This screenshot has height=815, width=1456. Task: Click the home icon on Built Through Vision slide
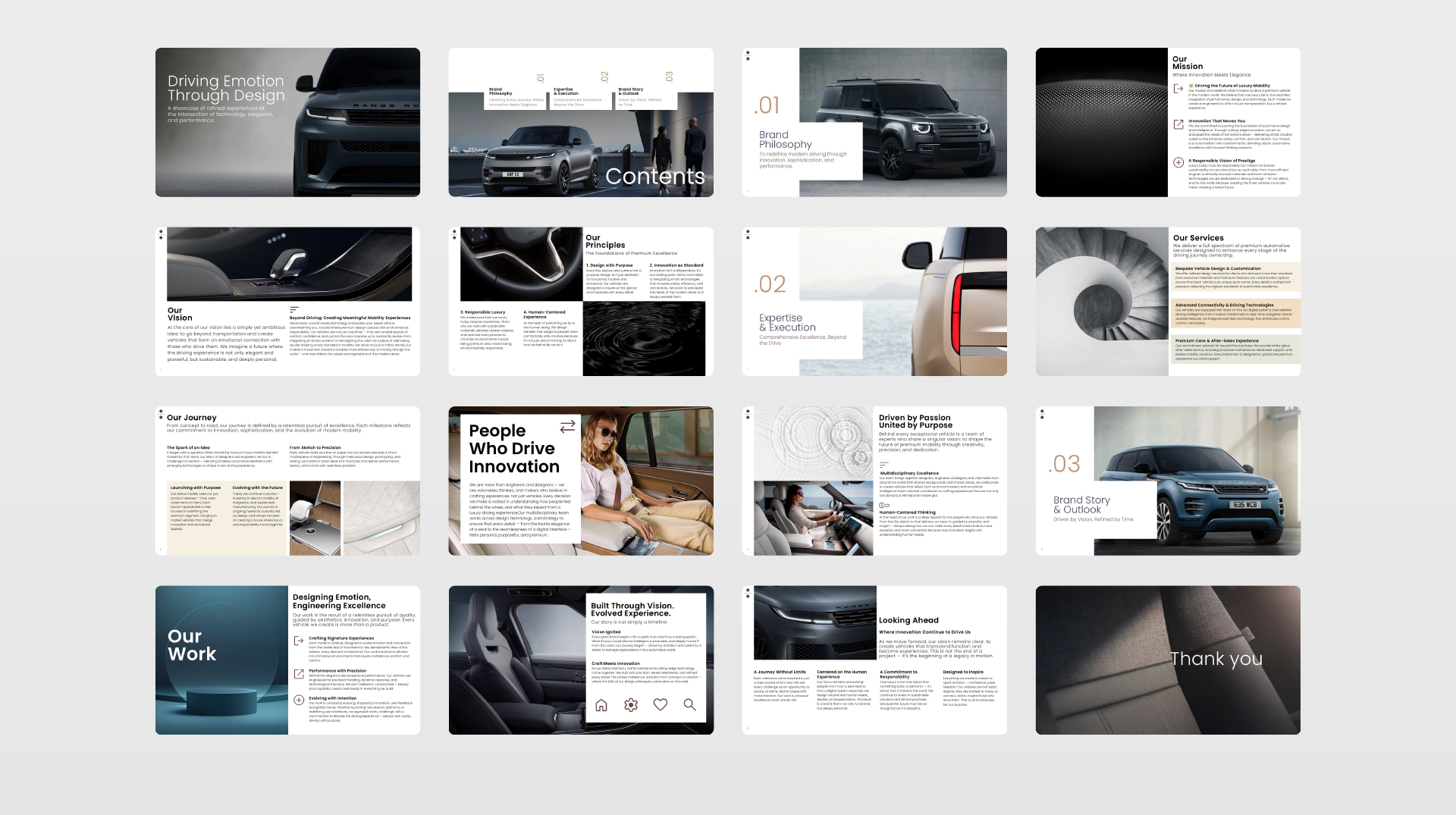(x=601, y=705)
